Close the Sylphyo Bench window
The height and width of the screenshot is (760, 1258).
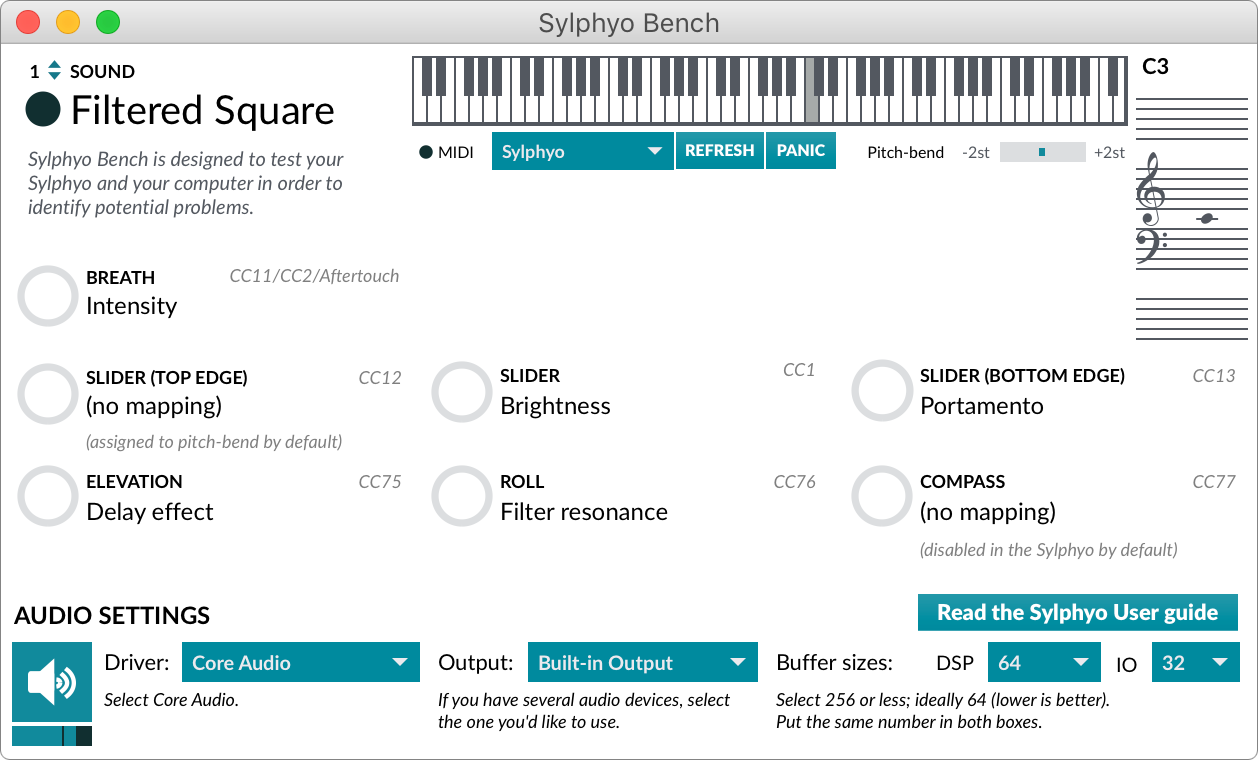pos(27,22)
